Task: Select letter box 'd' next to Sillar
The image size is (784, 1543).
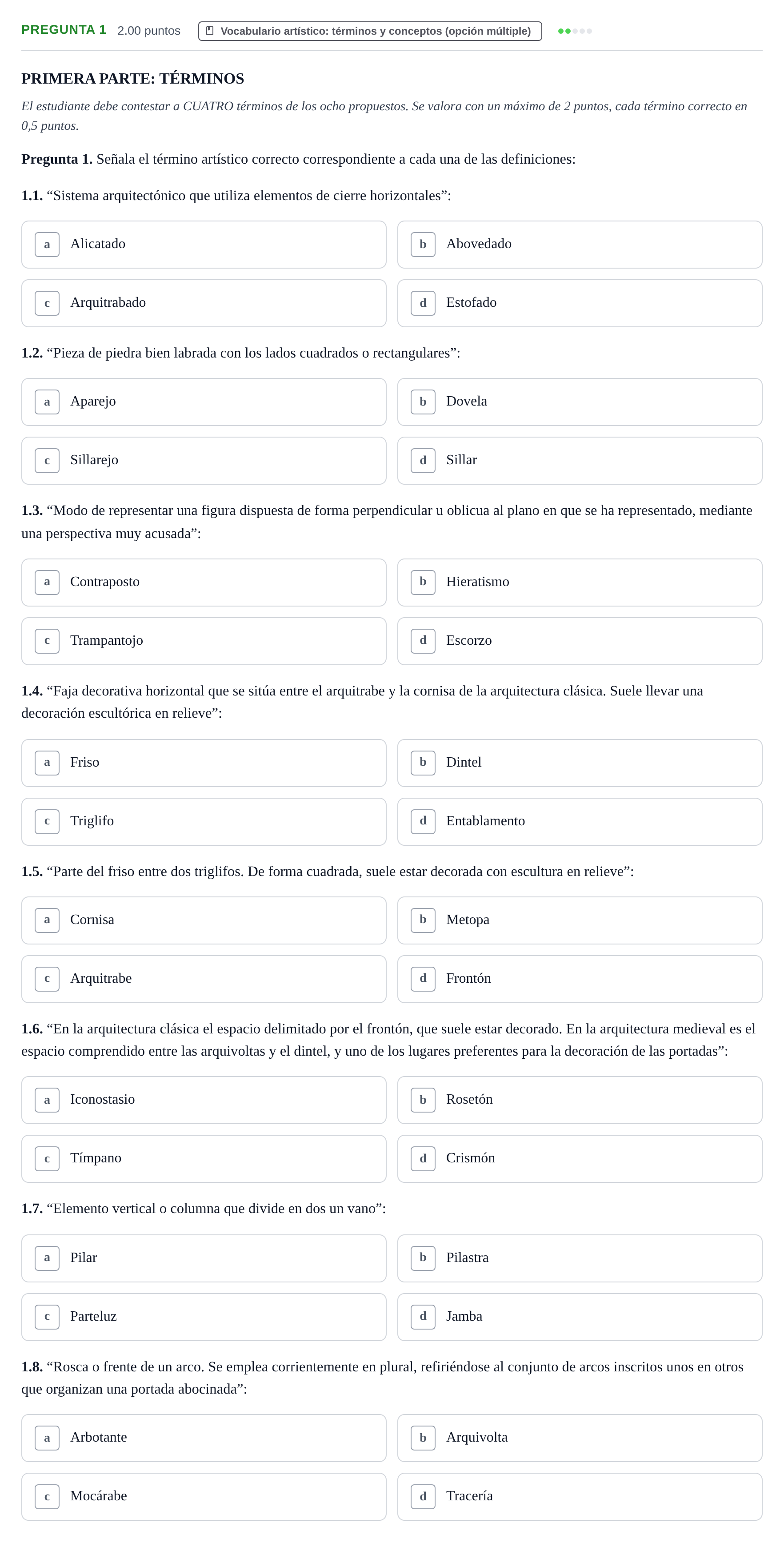Action: [x=423, y=461]
